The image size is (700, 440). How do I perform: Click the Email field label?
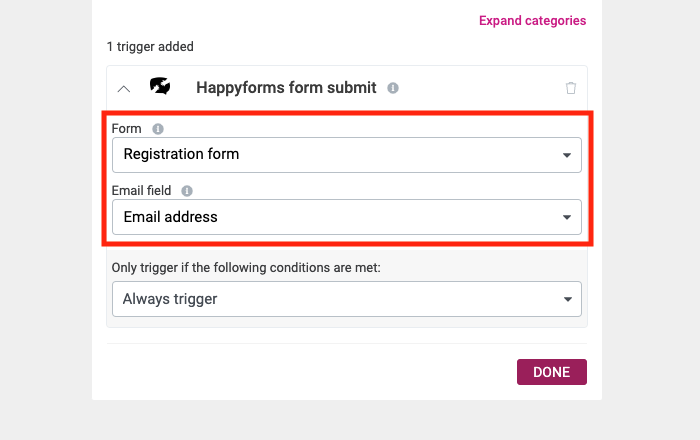[141, 191]
